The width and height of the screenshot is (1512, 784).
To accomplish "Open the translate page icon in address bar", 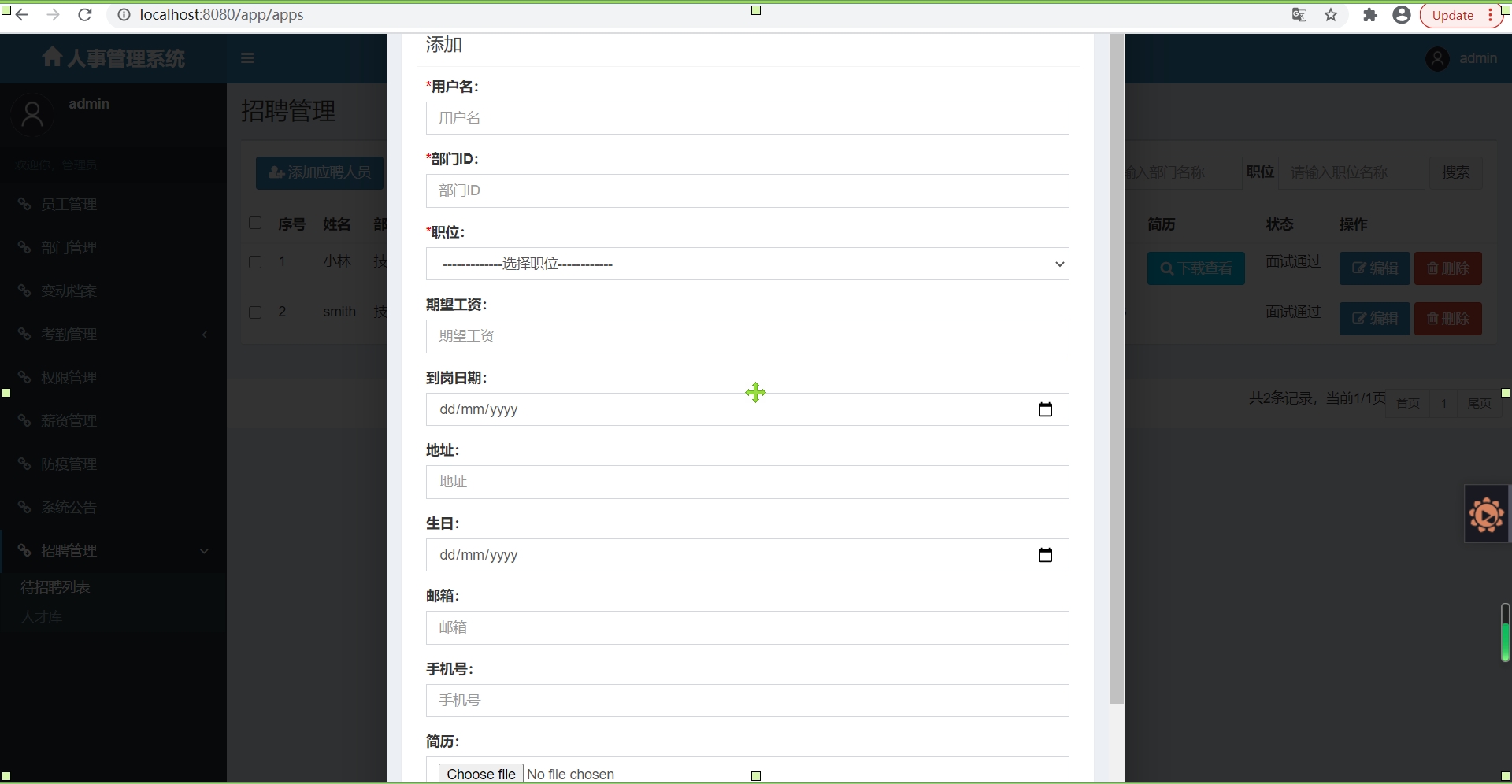I will pos(1299,15).
